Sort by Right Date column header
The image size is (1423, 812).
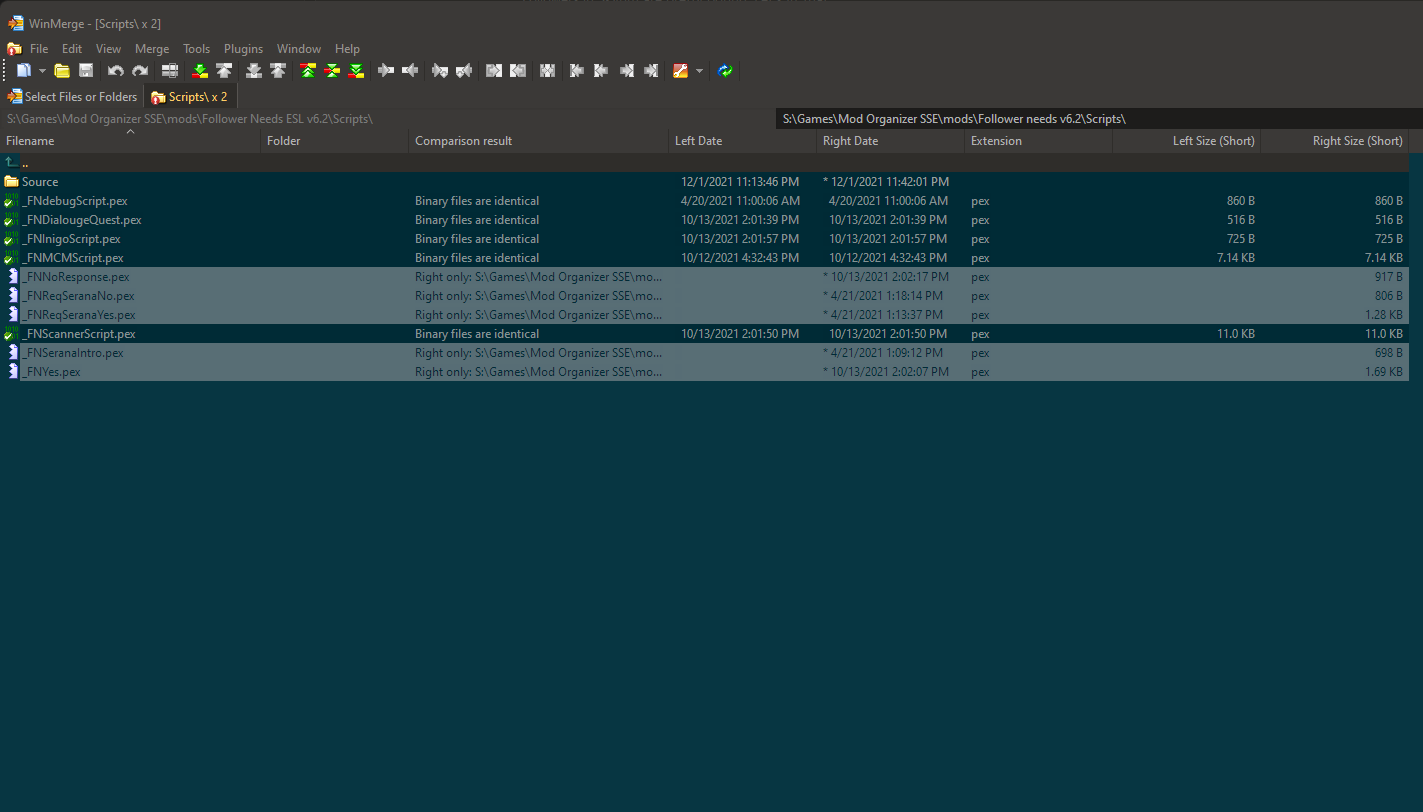(890, 141)
